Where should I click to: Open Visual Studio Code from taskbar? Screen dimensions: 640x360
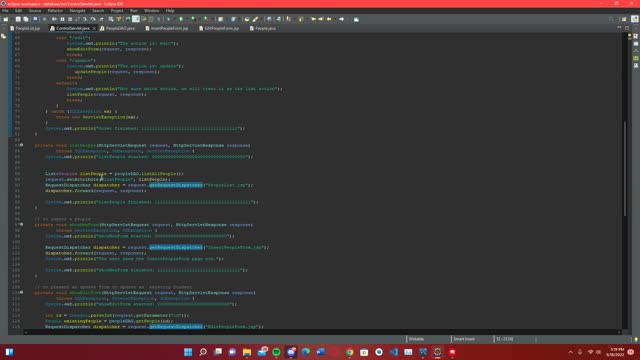coord(393,352)
